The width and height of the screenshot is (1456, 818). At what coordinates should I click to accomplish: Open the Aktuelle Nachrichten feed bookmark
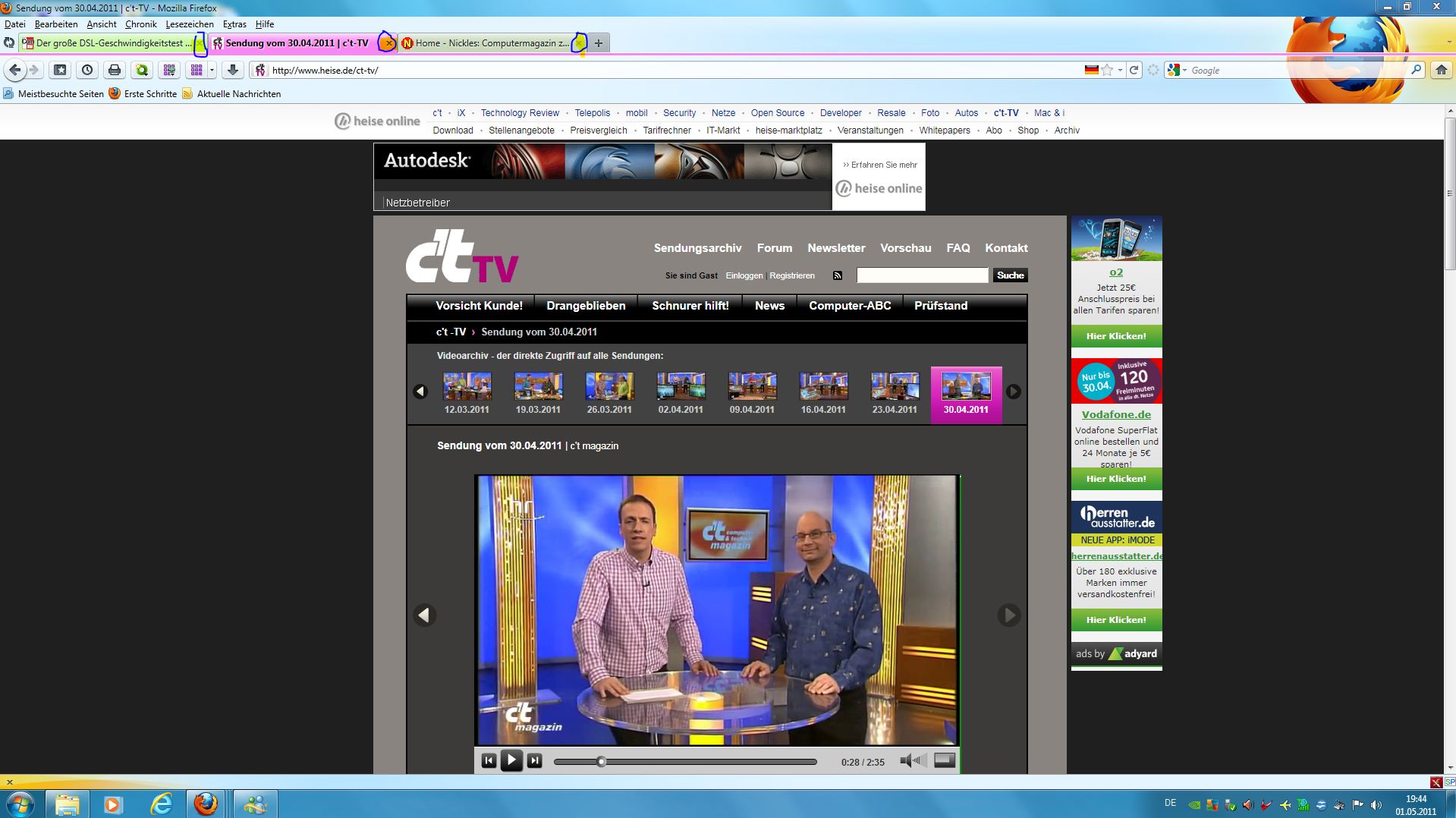point(231,94)
